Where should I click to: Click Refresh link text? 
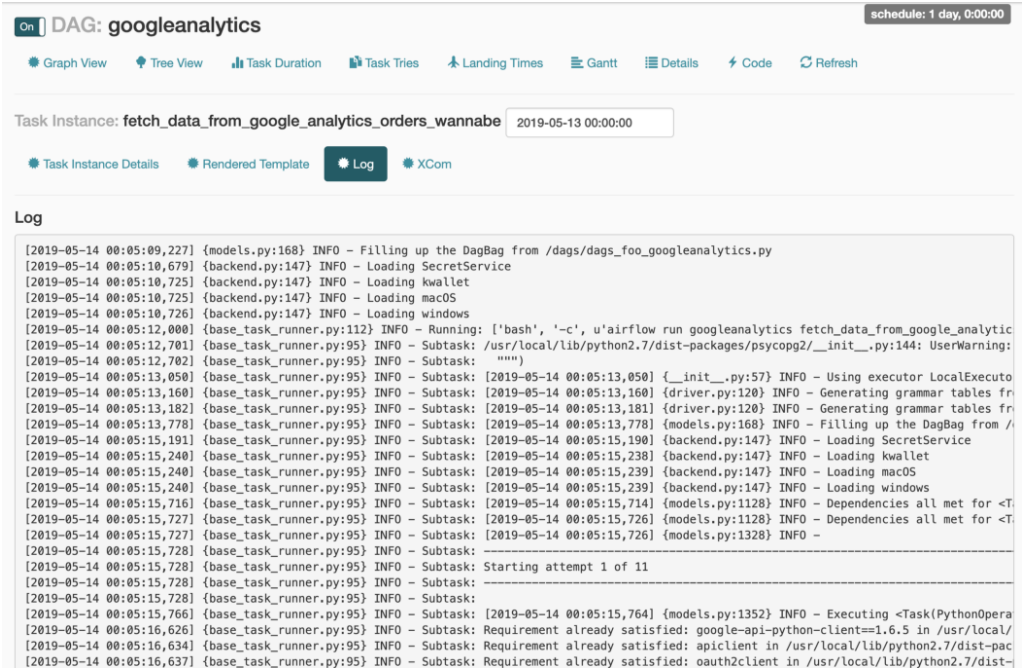pos(836,63)
